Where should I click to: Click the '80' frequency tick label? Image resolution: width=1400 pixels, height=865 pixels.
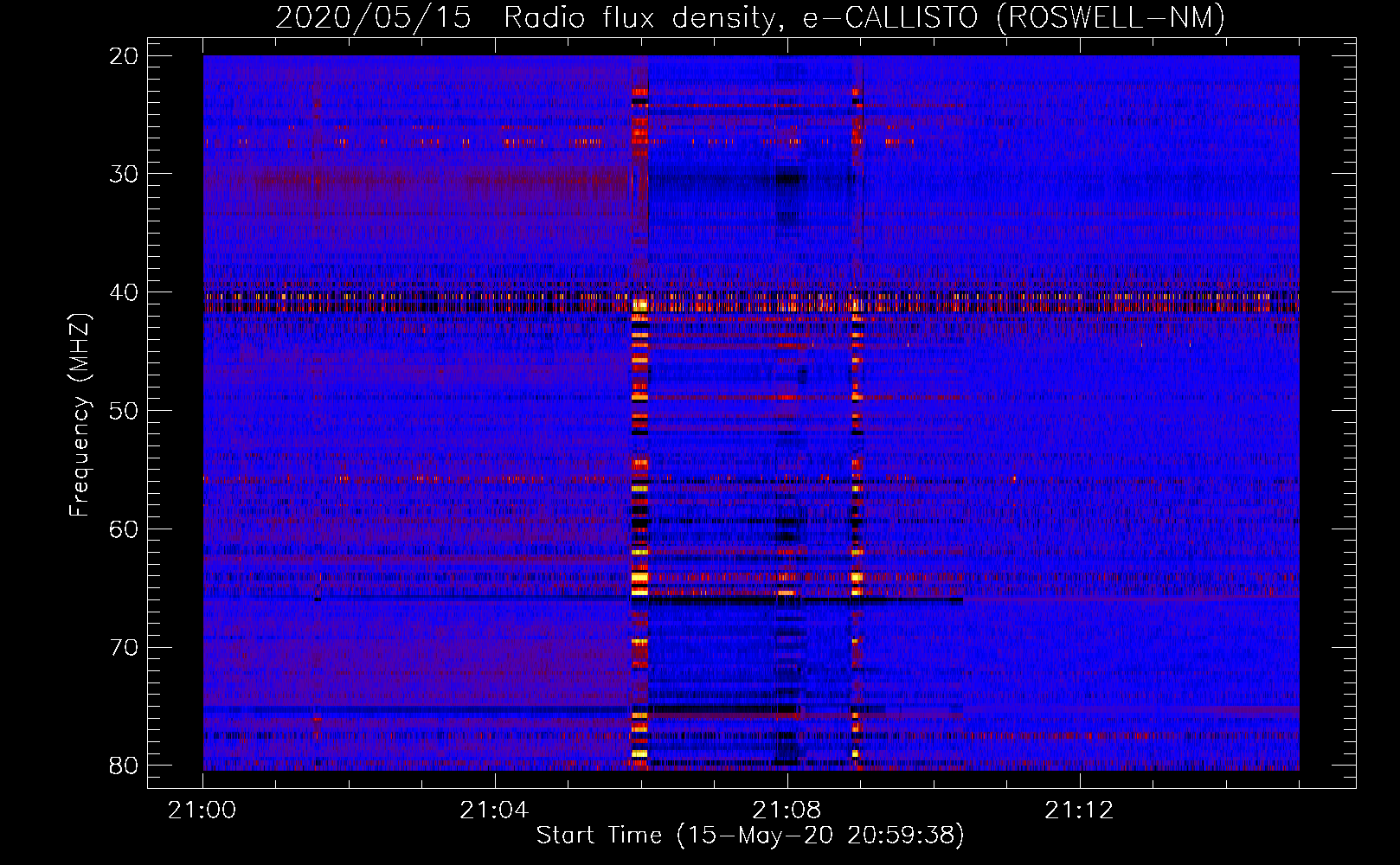point(125,766)
